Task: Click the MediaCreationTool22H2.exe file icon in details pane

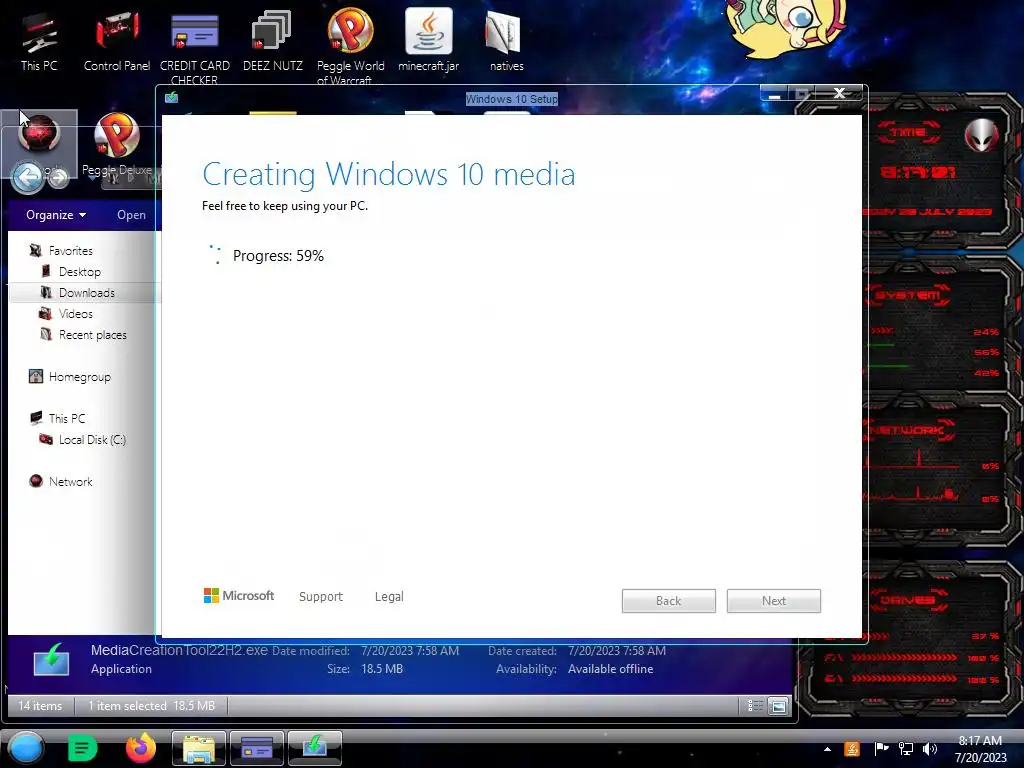Action: [x=52, y=660]
